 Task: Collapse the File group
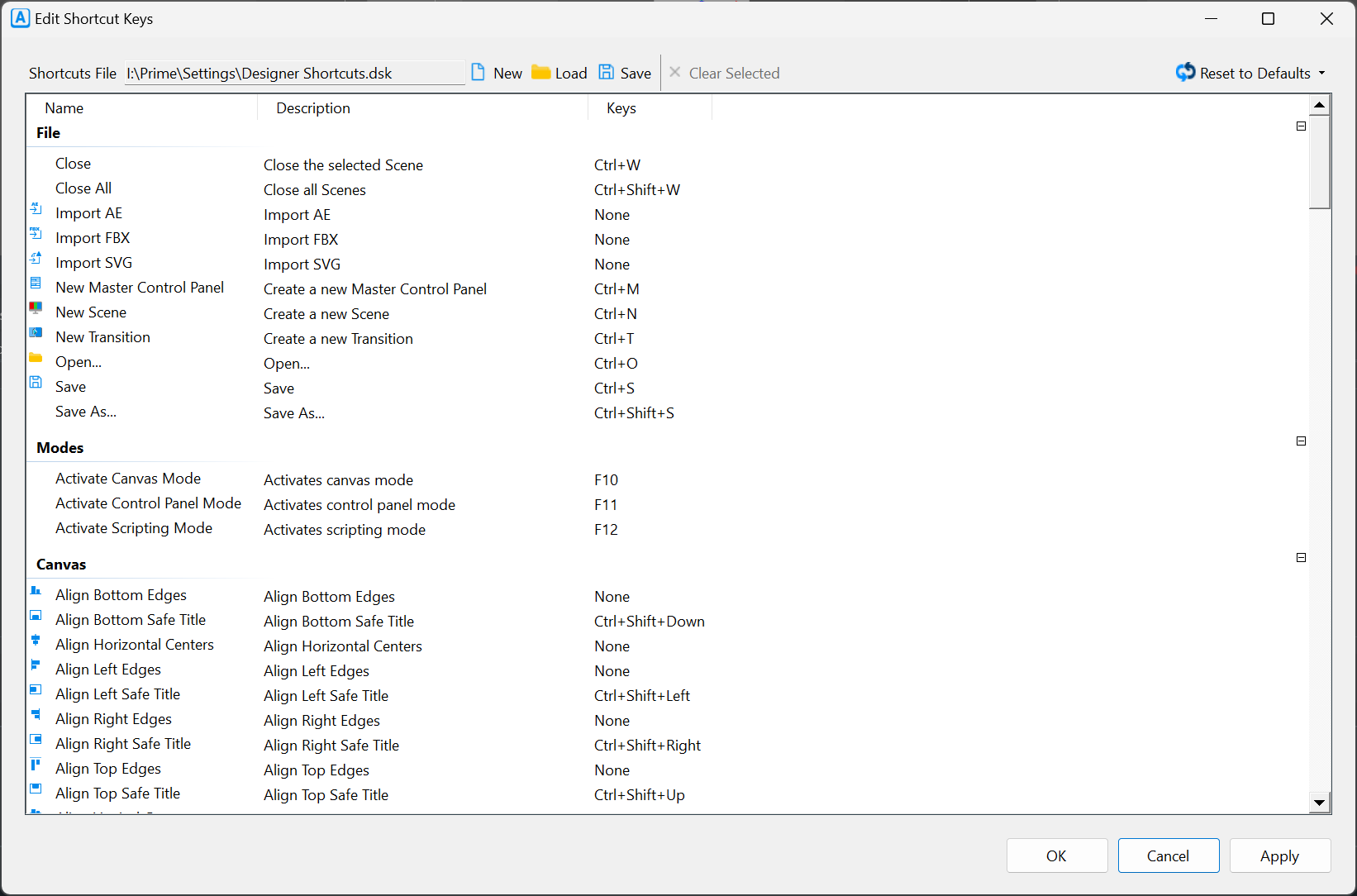1301,126
